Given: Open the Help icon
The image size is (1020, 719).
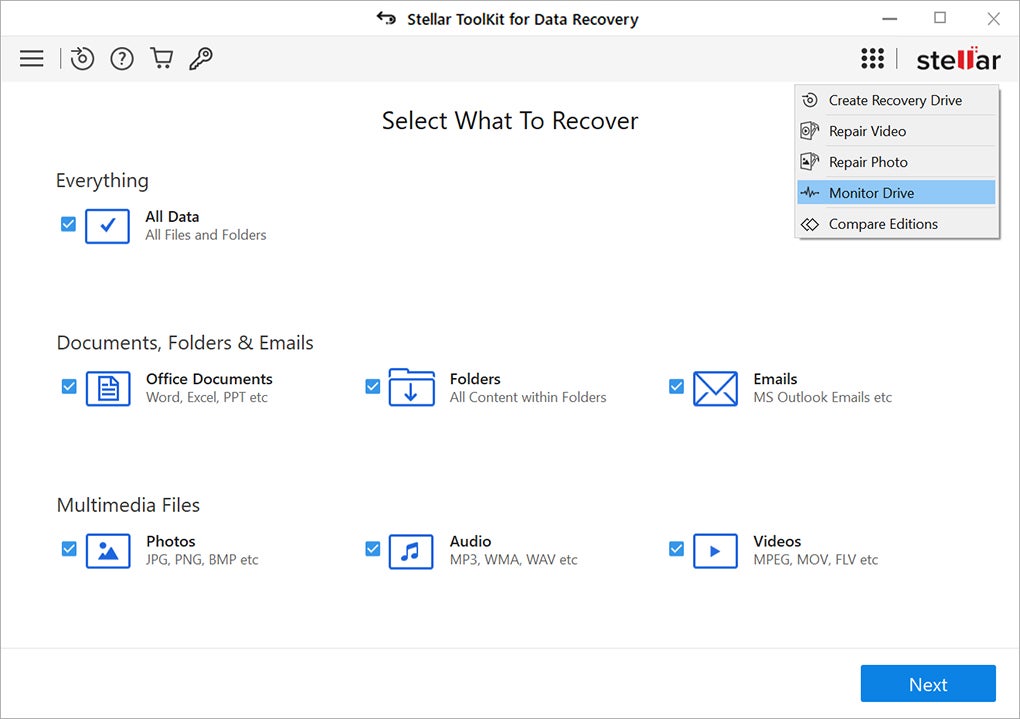Looking at the screenshot, I should [121, 58].
